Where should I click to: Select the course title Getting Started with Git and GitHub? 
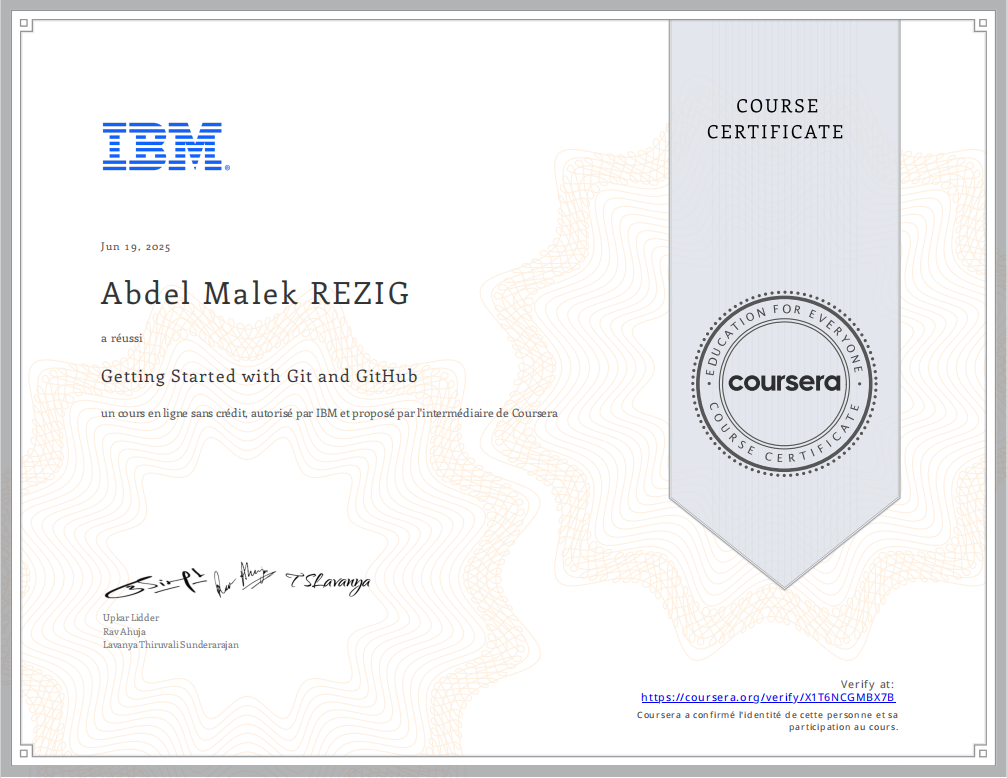[x=259, y=377]
